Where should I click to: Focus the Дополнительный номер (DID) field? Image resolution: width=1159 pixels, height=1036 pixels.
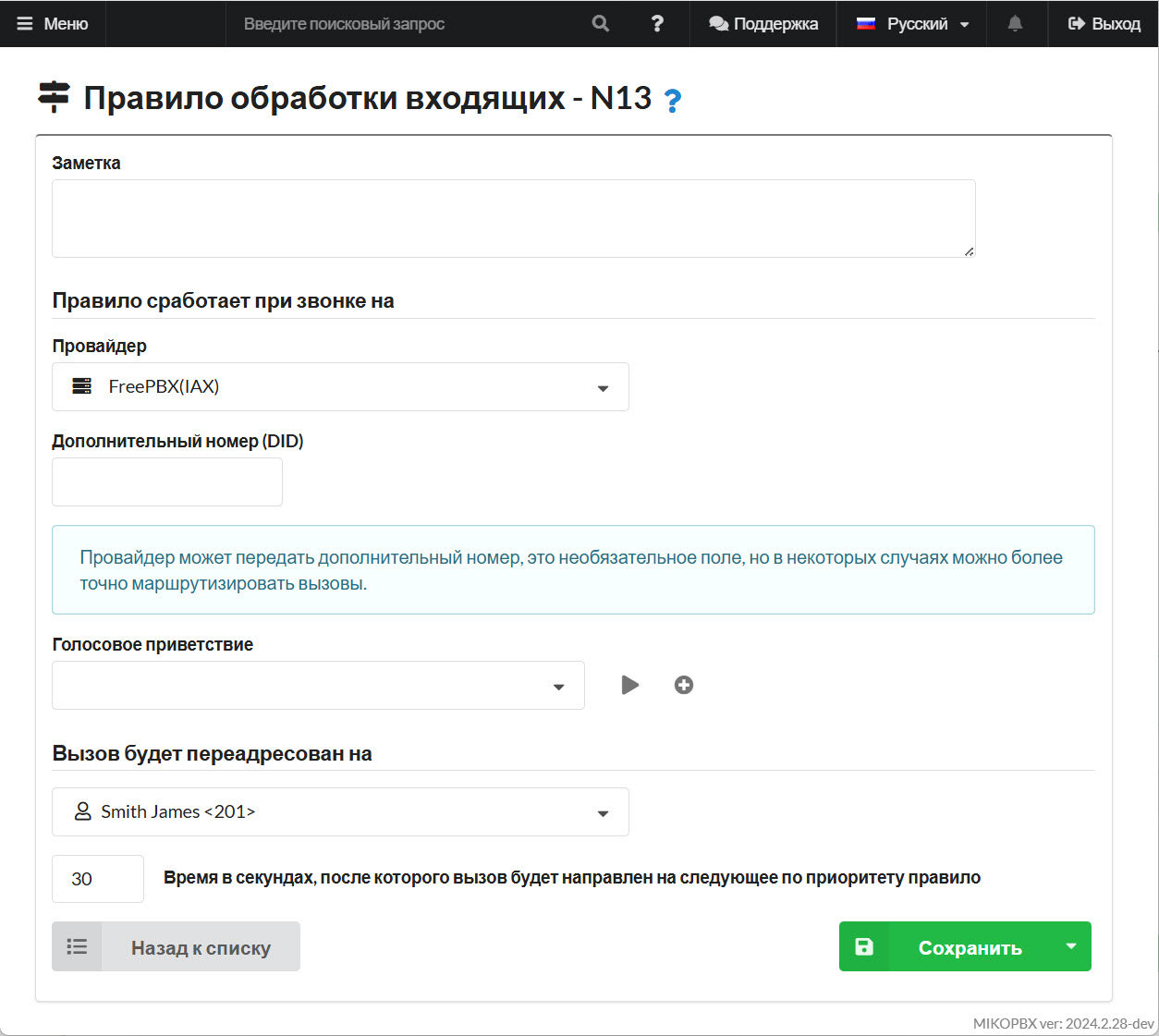coord(167,482)
